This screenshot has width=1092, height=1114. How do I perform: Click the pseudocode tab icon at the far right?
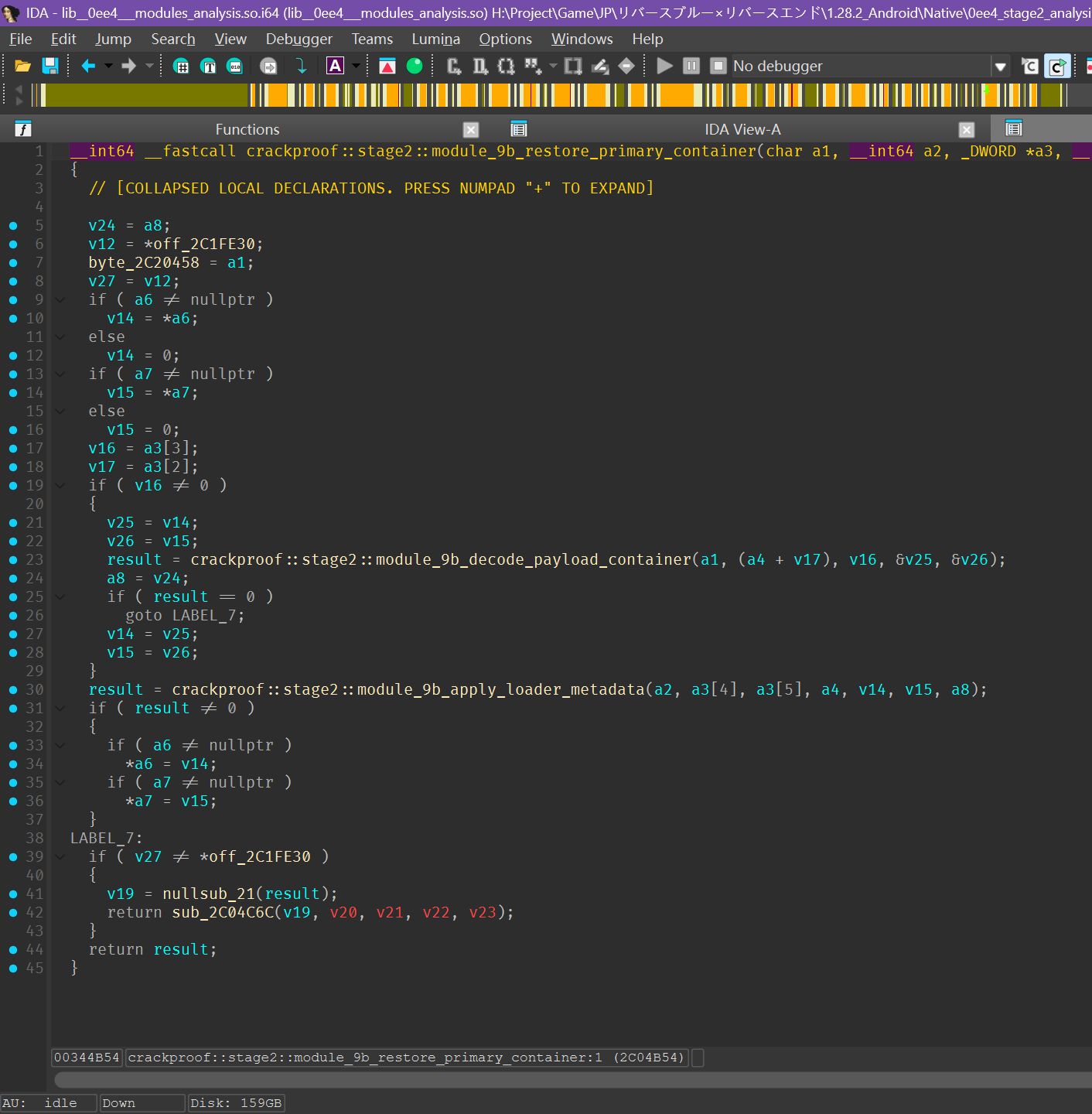pos(1014,128)
